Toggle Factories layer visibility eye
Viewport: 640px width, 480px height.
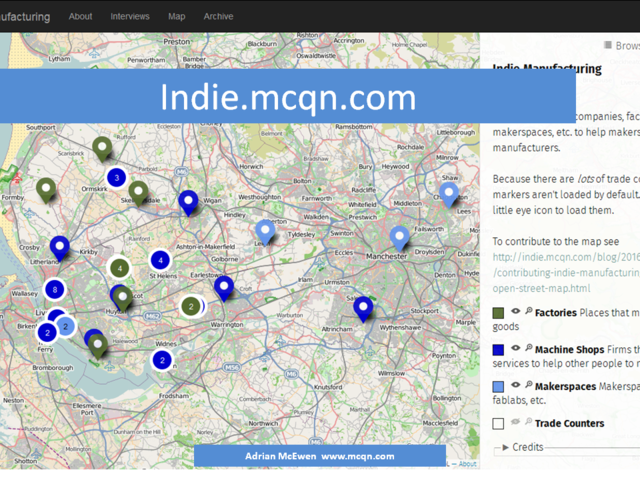point(516,311)
